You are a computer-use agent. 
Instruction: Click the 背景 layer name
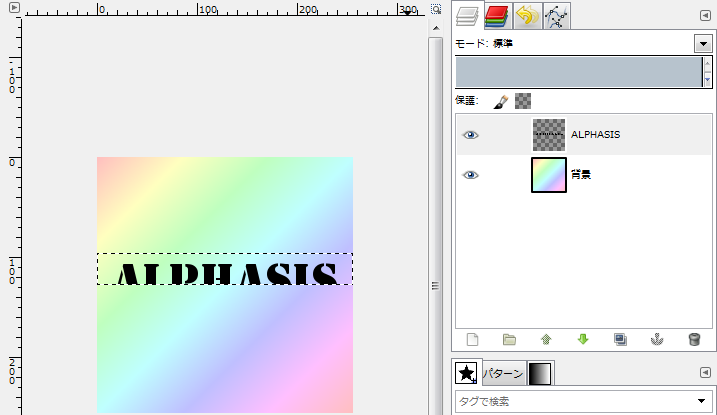[x=581, y=175]
